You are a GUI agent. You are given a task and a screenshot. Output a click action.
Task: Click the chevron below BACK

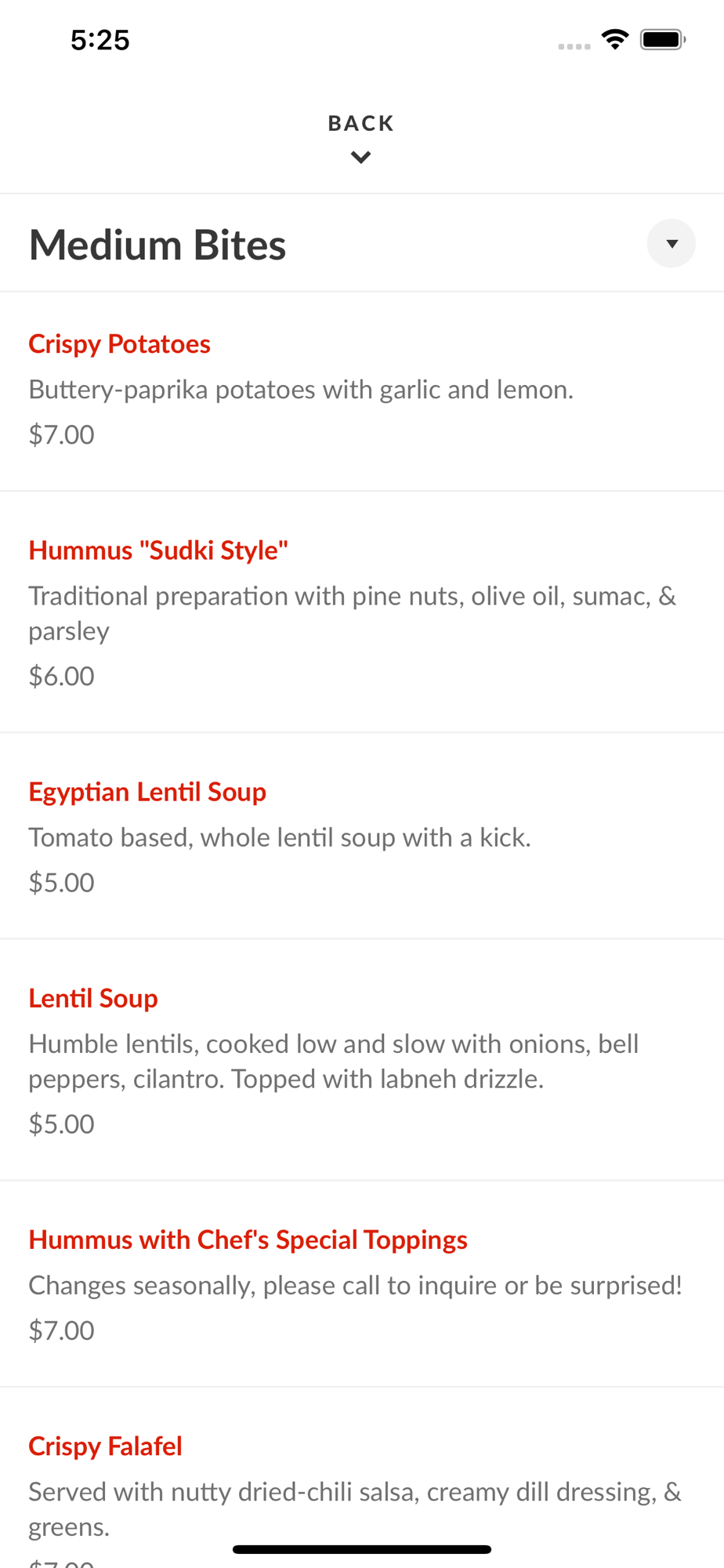tap(361, 158)
